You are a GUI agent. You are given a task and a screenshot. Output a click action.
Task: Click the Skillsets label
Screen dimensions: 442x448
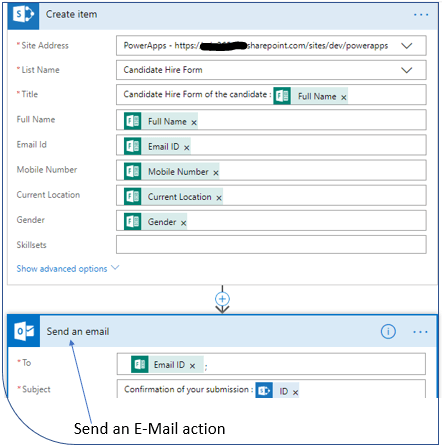[31, 245]
